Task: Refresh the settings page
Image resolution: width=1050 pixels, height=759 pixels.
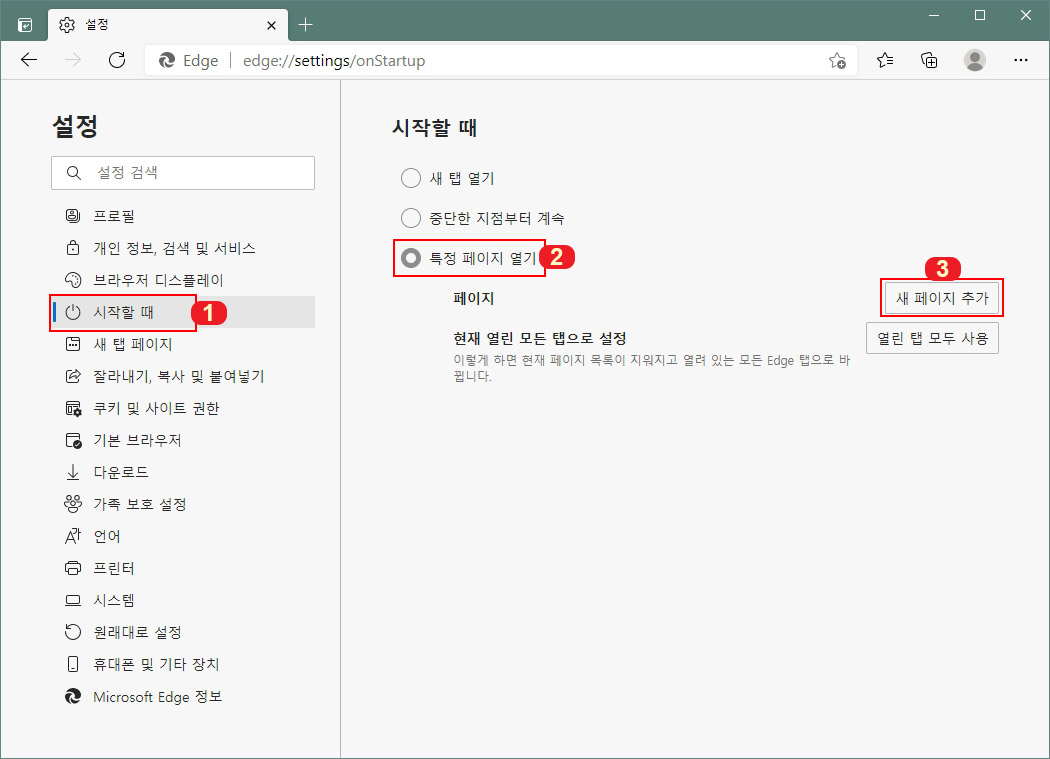Action: point(117,60)
